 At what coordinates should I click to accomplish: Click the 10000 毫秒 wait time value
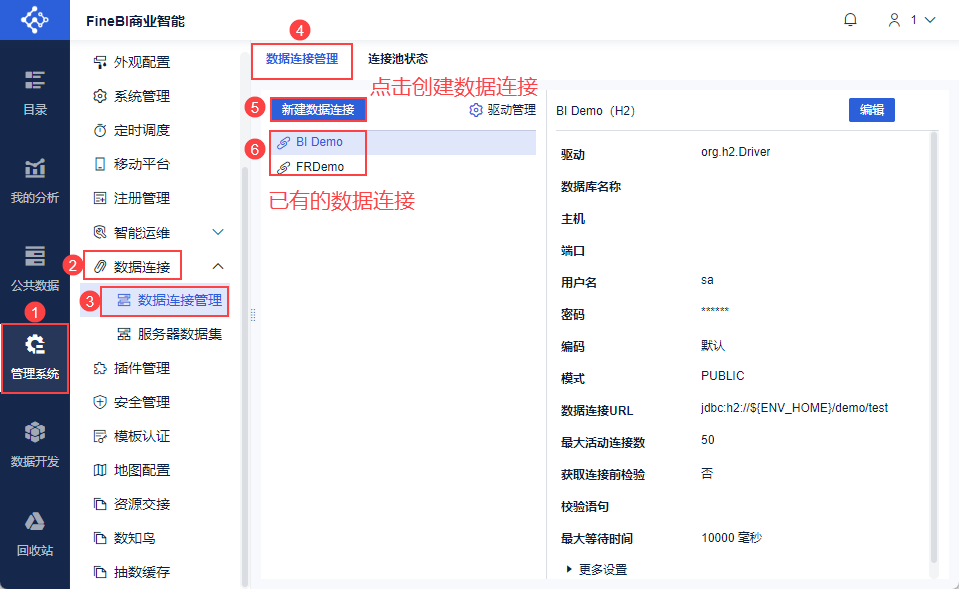731,538
